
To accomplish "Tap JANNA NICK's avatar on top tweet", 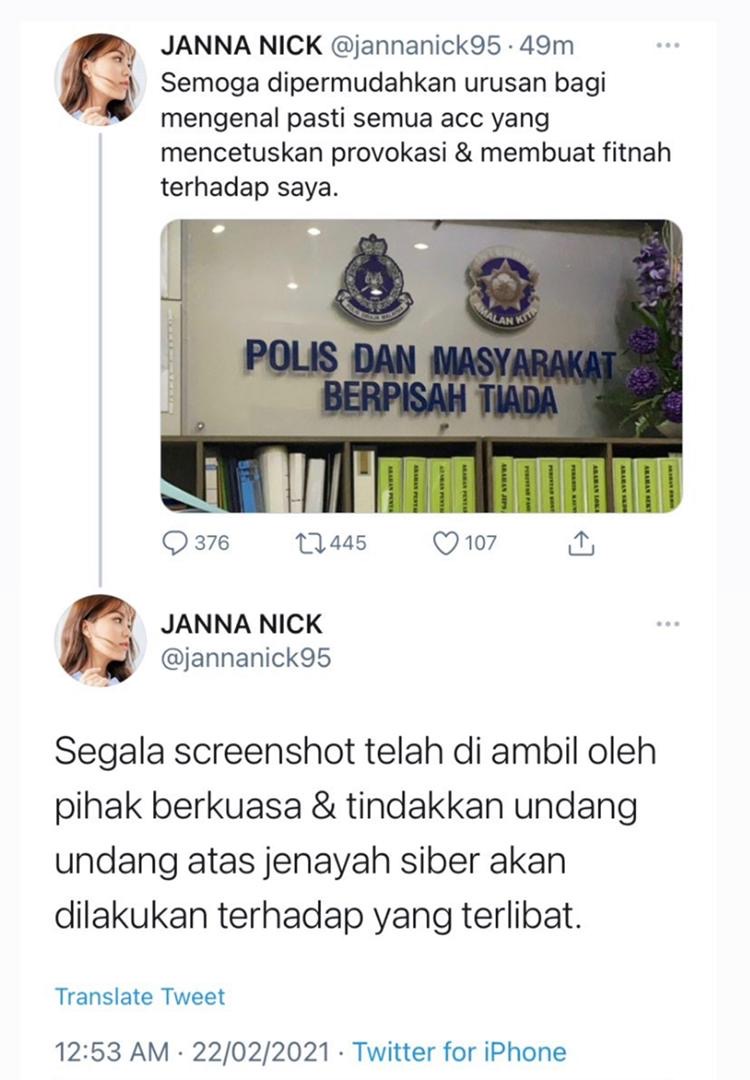I will [101, 79].
